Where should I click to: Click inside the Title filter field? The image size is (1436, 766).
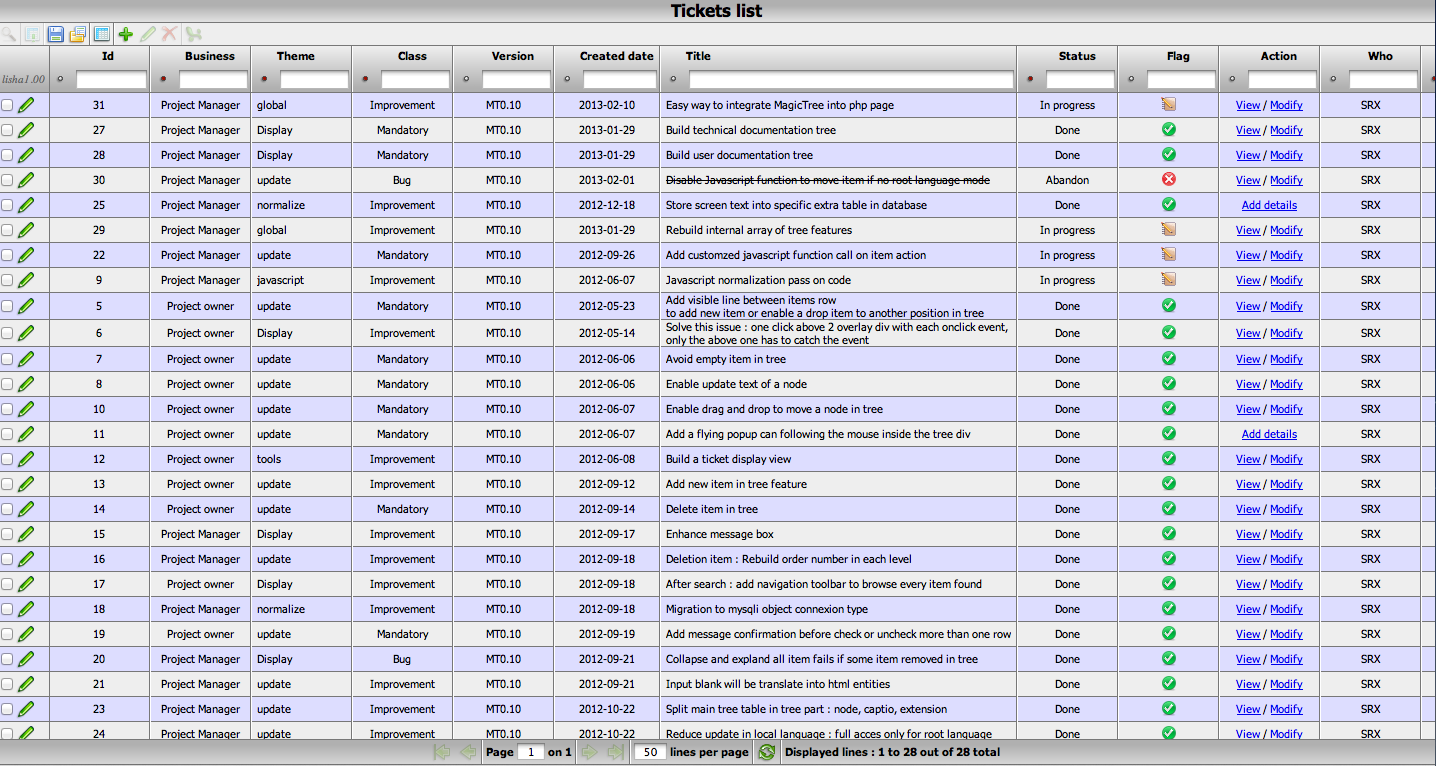[852, 77]
